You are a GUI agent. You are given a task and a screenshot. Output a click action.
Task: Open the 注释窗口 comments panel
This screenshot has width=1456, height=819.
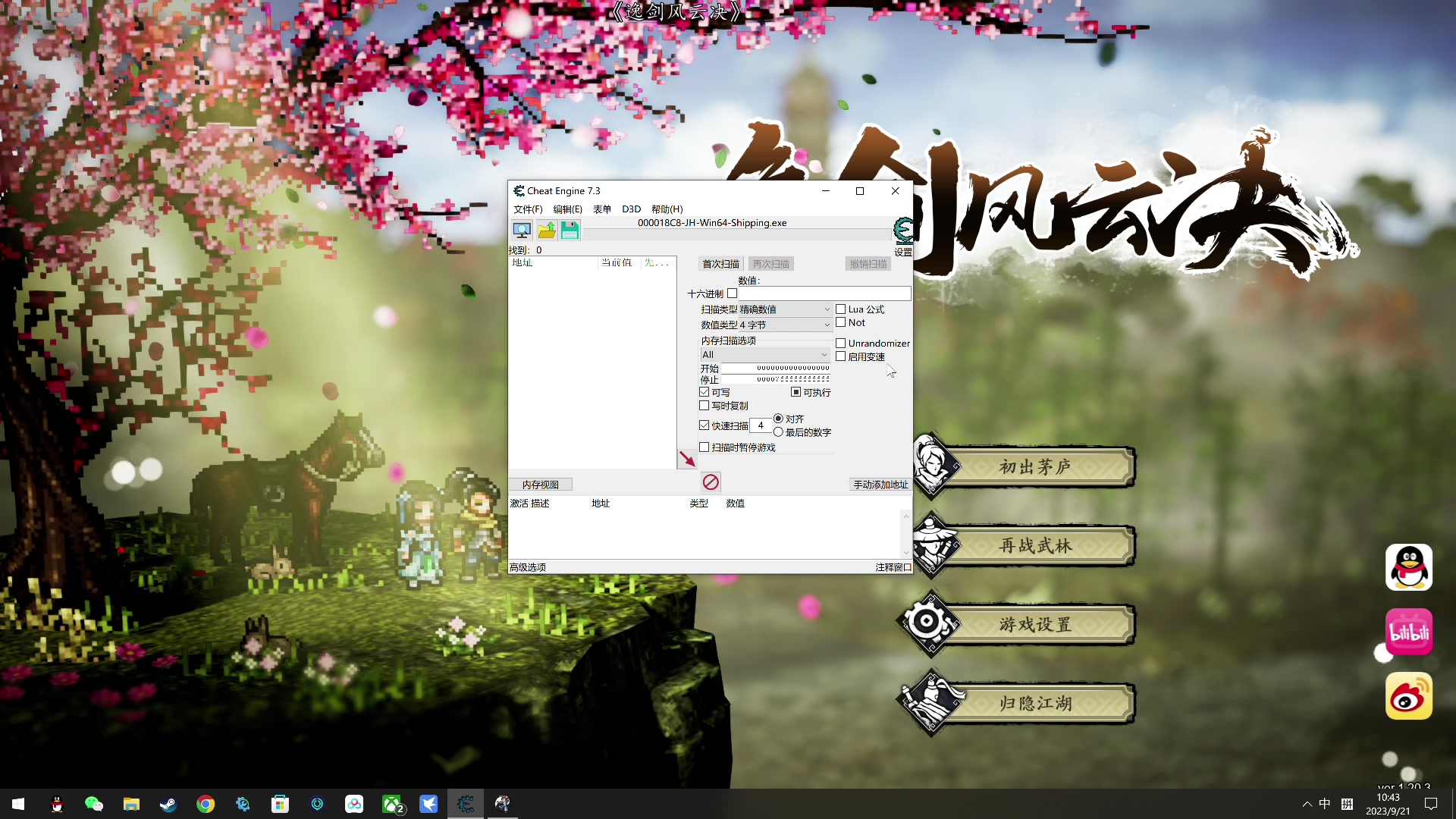coord(893,567)
